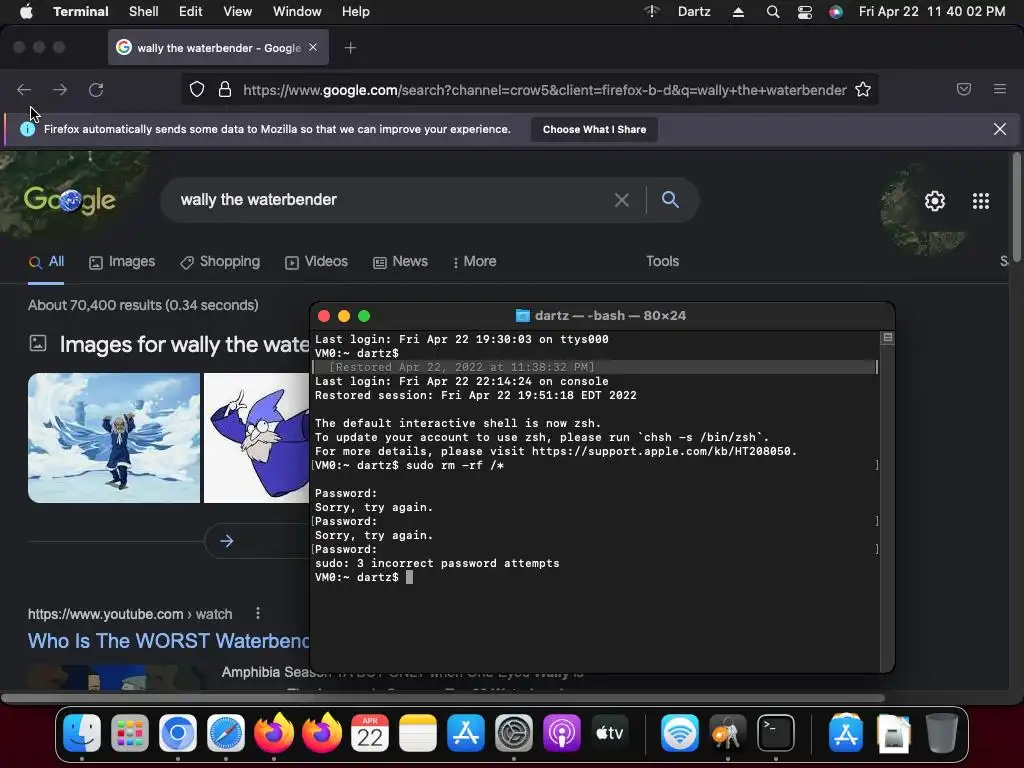Go forward with Firefox forward arrow

(x=60, y=89)
